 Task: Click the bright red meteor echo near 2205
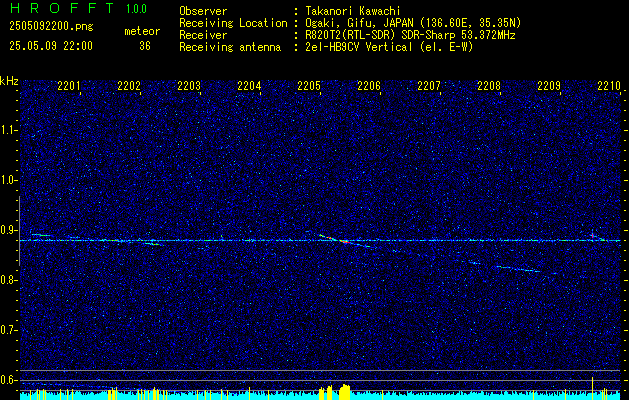[345, 242]
